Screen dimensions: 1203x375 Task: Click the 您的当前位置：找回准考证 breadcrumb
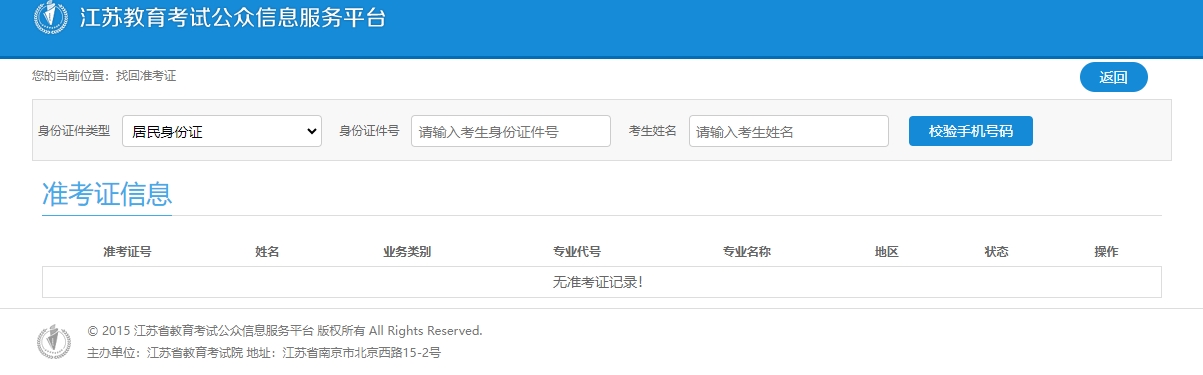point(104,76)
